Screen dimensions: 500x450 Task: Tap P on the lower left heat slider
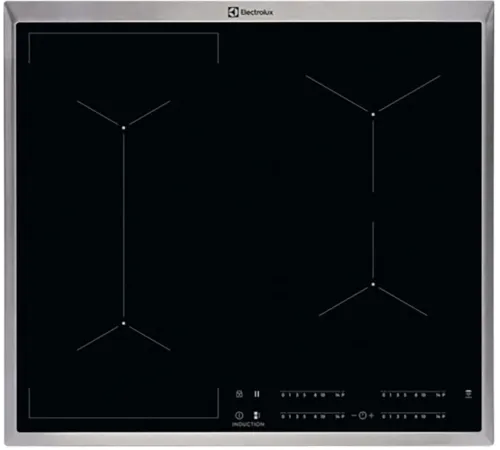(342, 416)
